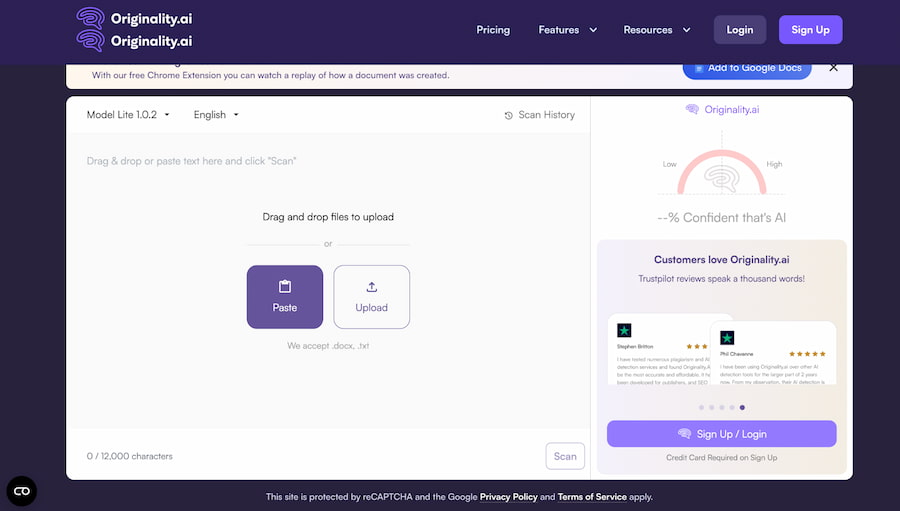This screenshot has height=511, width=900.
Task: Click the purple Sign Up button
Action: pos(810,30)
